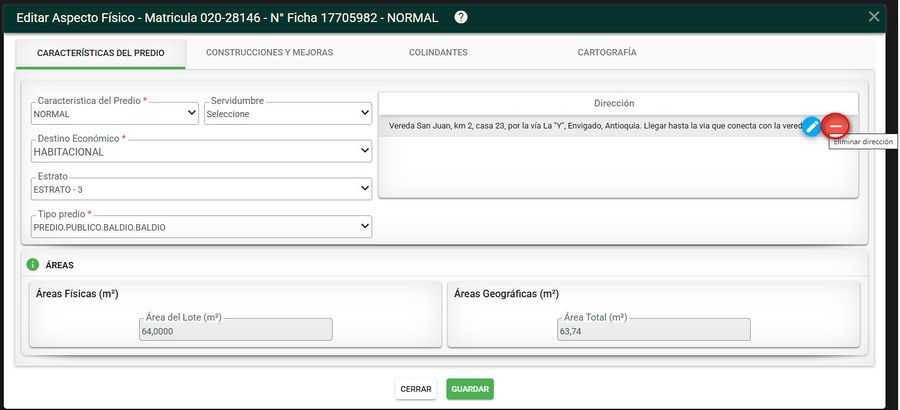900x410 pixels.
Task: Click the Área del Lote field
Action: (x=235, y=330)
